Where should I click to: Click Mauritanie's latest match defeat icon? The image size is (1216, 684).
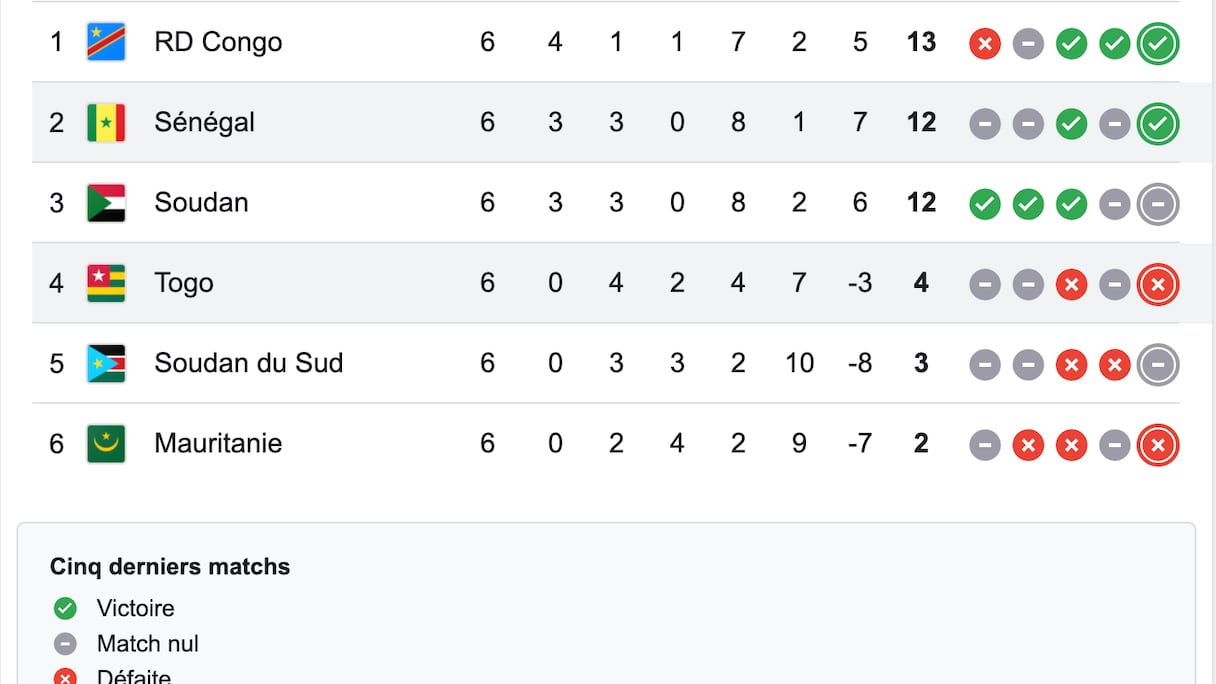[x=1158, y=445]
